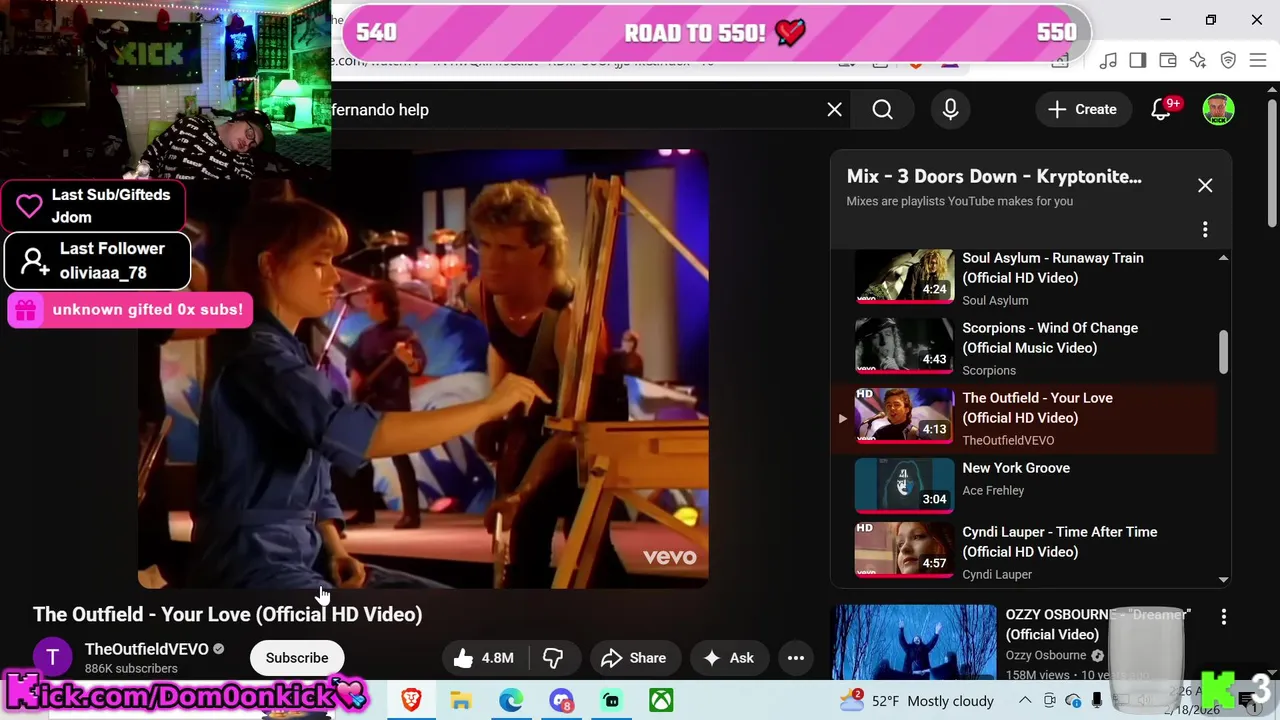Click the microphone icon in system tray
The height and width of the screenshot is (720, 1280).
tap(1097, 701)
